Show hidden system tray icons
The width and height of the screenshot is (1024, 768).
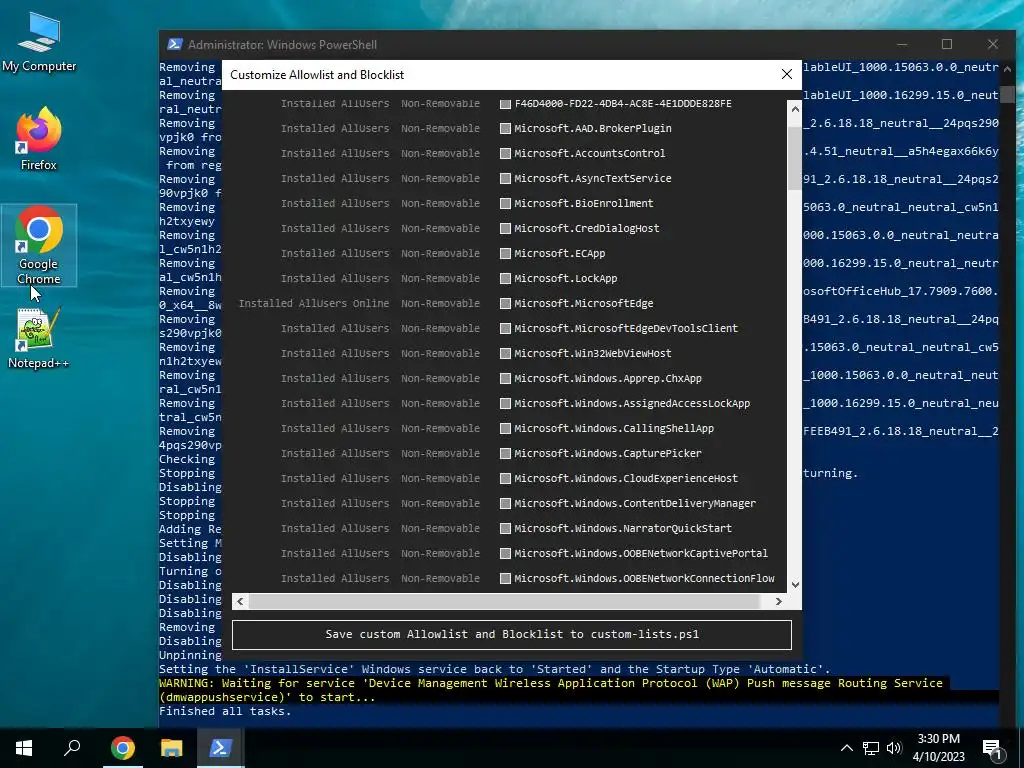pos(846,748)
